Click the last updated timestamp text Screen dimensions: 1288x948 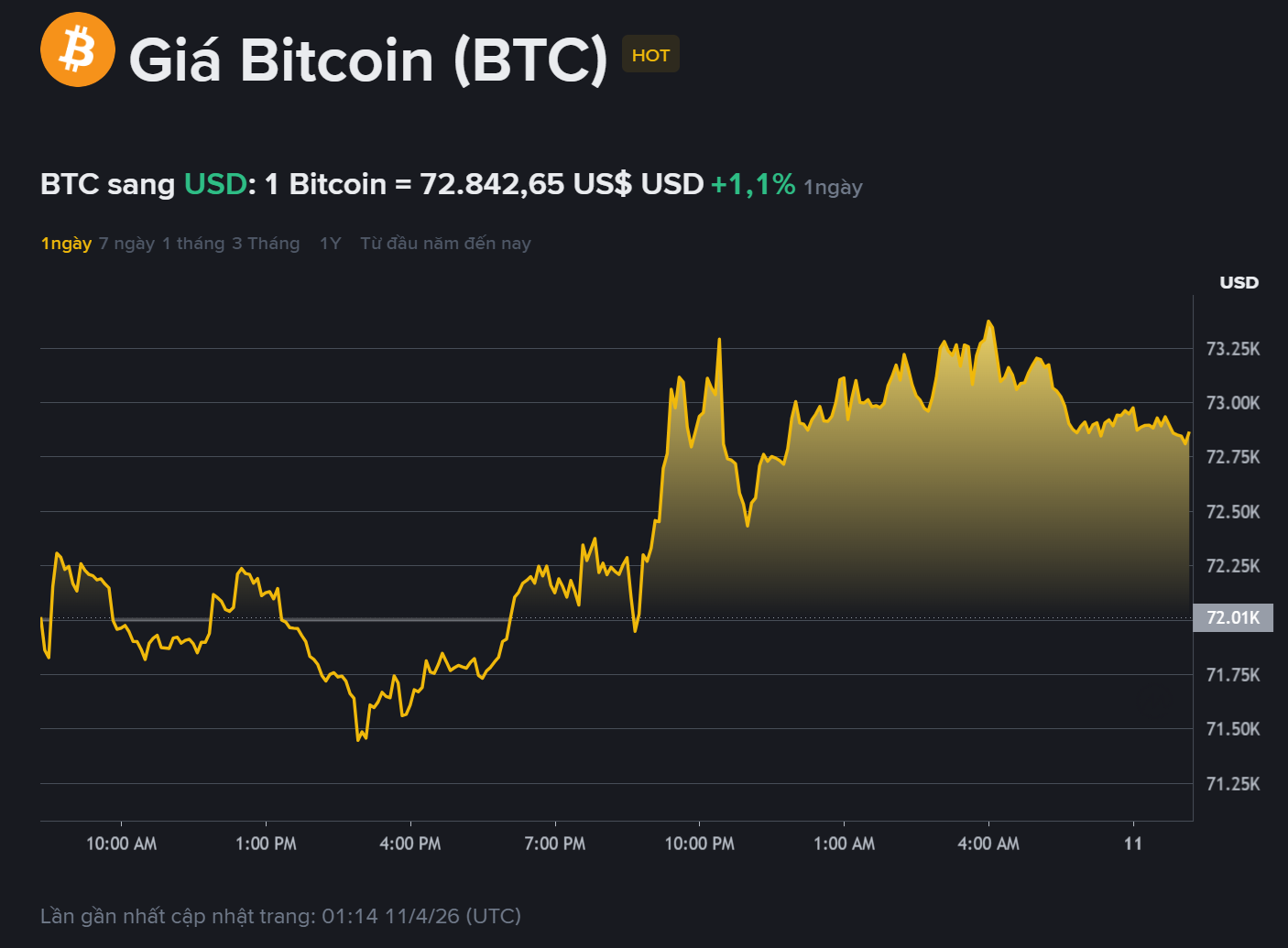[280, 916]
